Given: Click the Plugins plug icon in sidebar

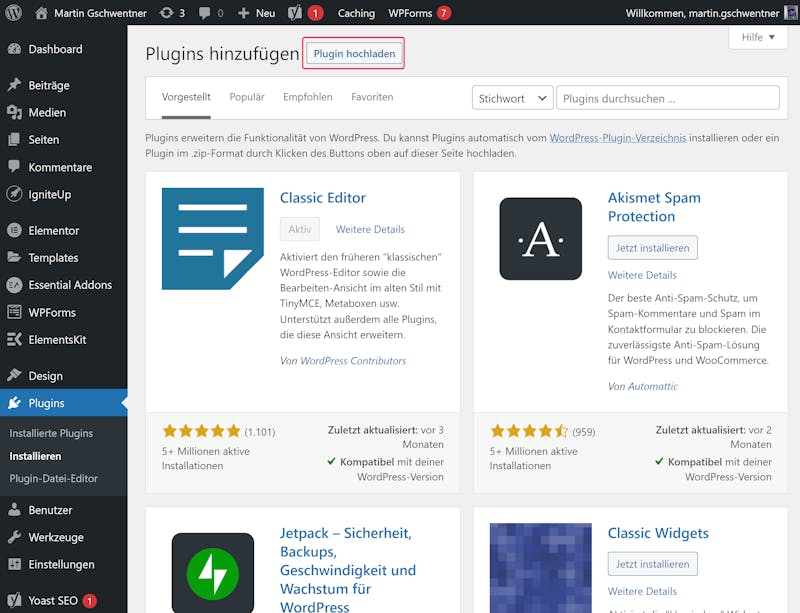Looking at the screenshot, I should pos(14,403).
